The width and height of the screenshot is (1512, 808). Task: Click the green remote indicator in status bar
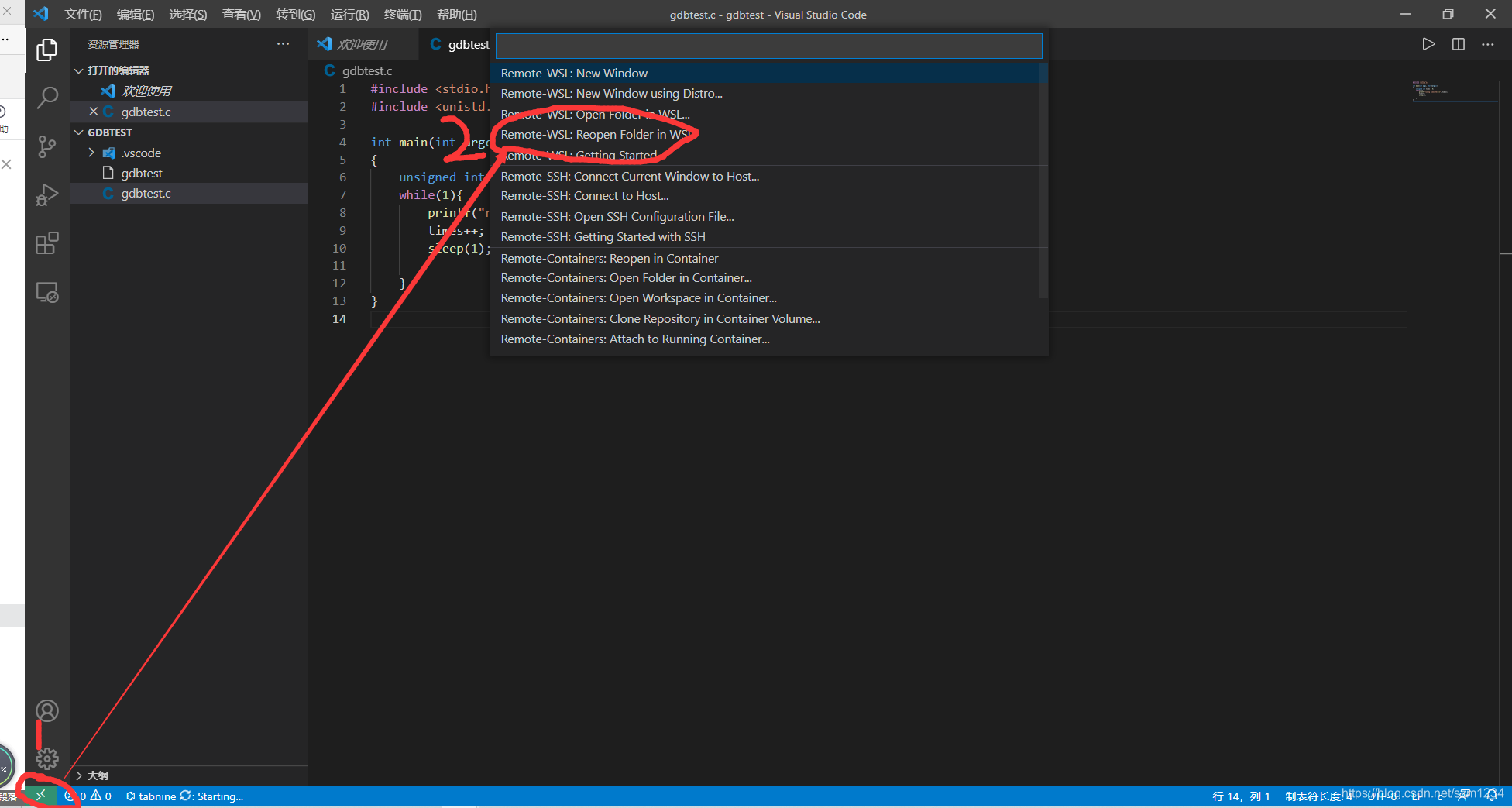coord(40,796)
